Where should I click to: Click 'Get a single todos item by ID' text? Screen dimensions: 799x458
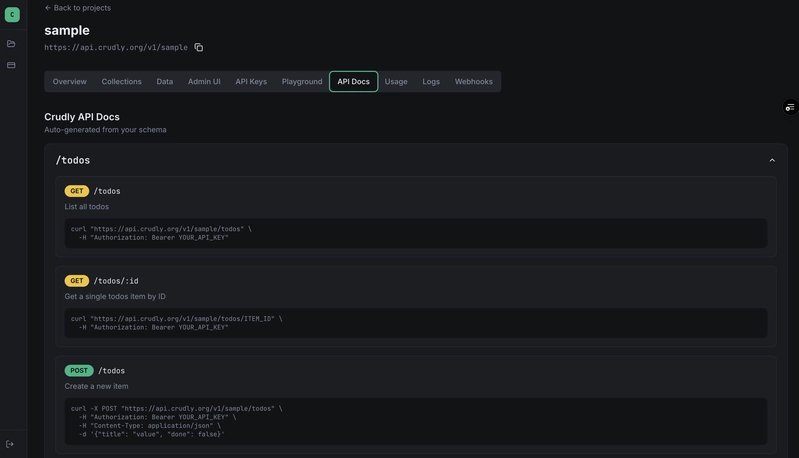[x=115, y=297]
